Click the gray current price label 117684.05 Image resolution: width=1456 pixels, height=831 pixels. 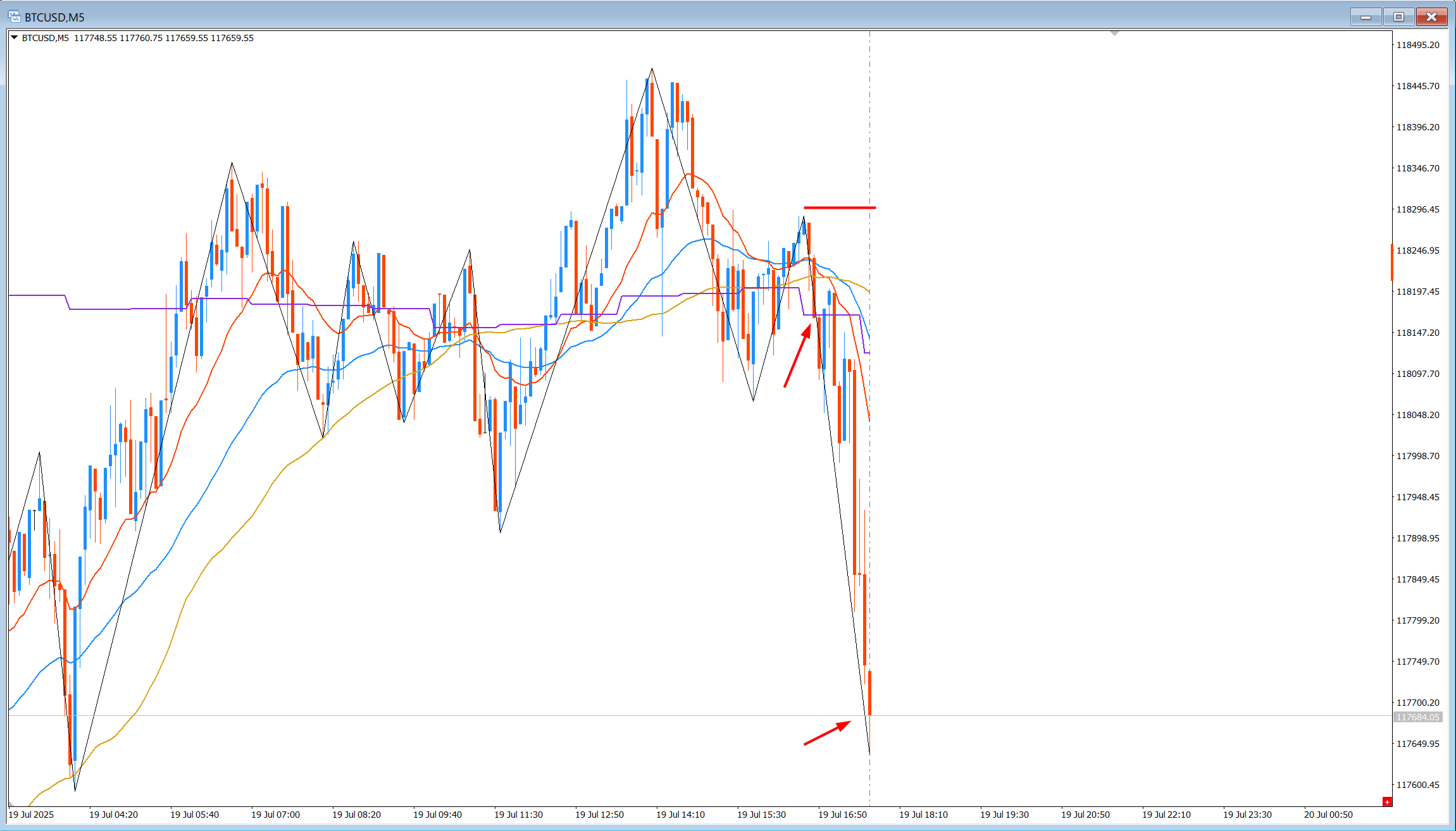[1418, 717]
